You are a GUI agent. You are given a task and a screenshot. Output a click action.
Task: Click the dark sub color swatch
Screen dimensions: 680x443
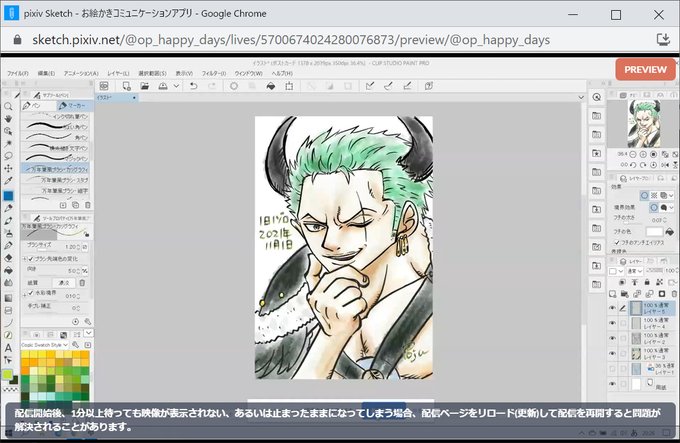point(14,380)
